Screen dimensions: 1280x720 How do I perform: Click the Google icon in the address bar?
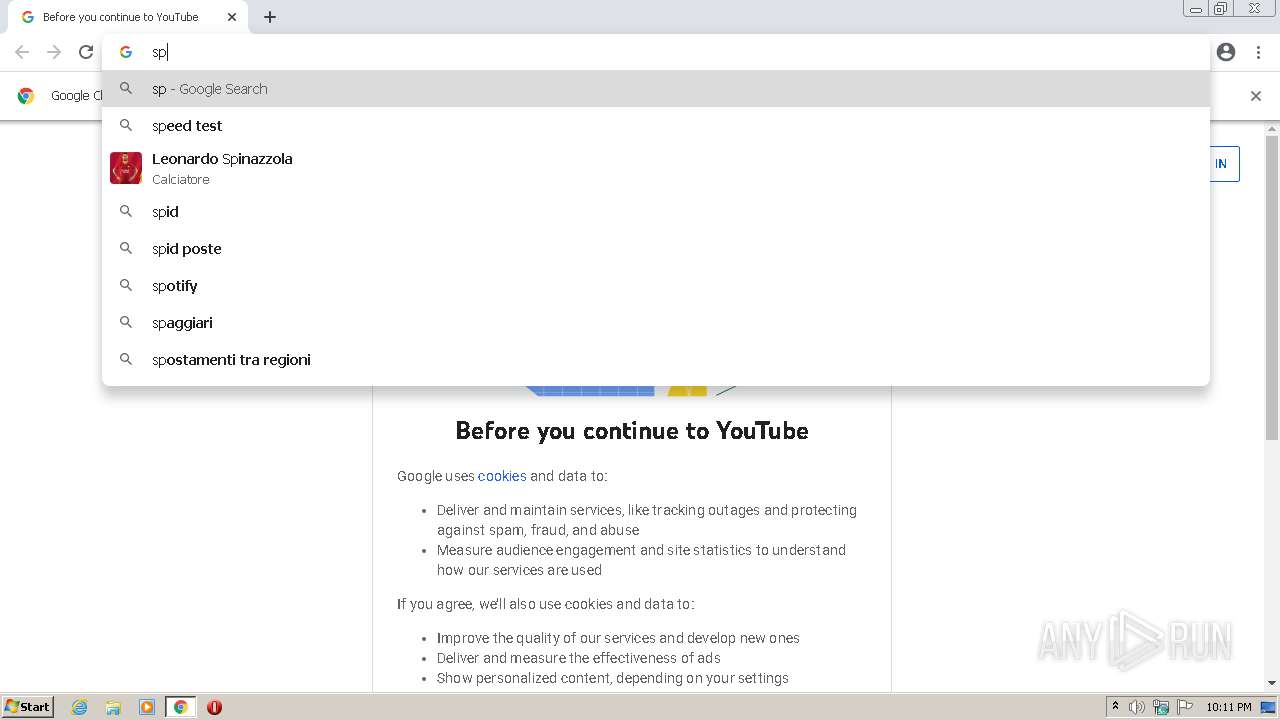click(126, 52)
